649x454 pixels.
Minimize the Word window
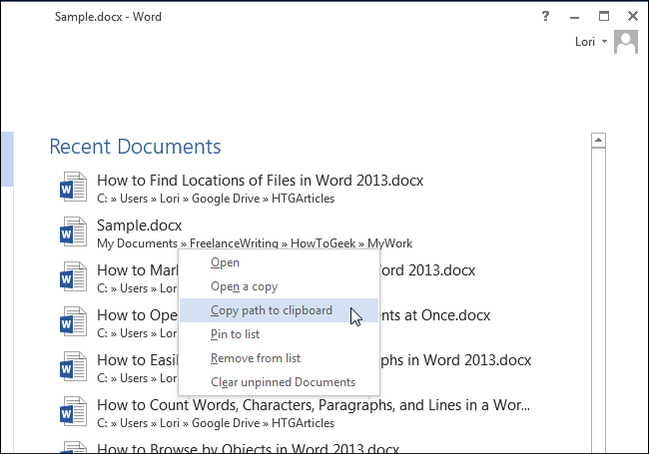[574, 17]
